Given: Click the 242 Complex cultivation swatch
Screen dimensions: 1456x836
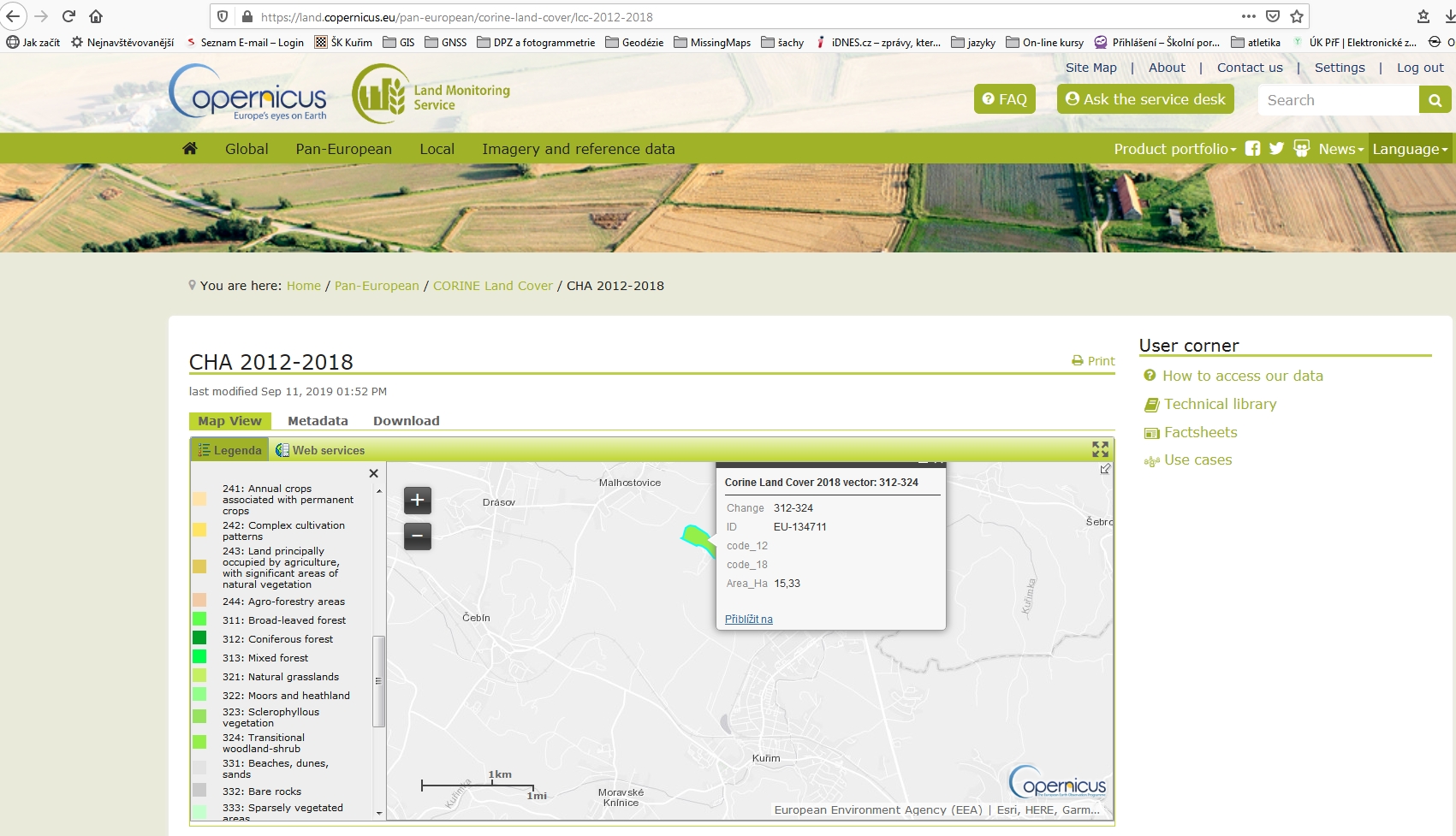Looking at the screenshot, I should (199, 530).
